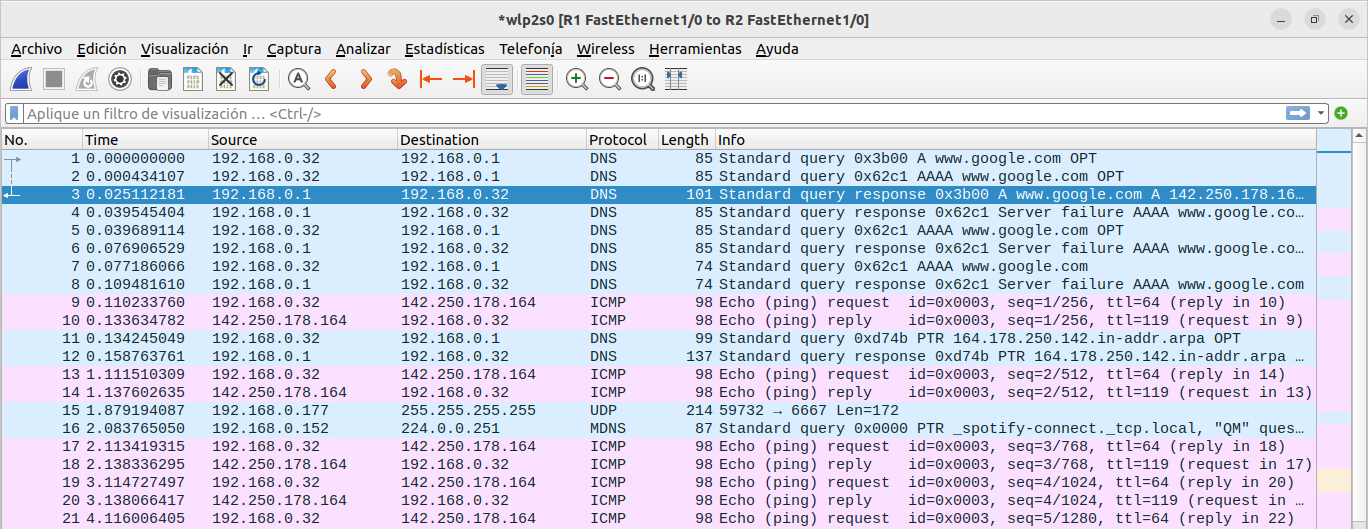Viewport: 1368px width, 529px height.
Task: Select packet 7 AAAA query without OPT
Action: pyautogui.click(x=659, y=266)
